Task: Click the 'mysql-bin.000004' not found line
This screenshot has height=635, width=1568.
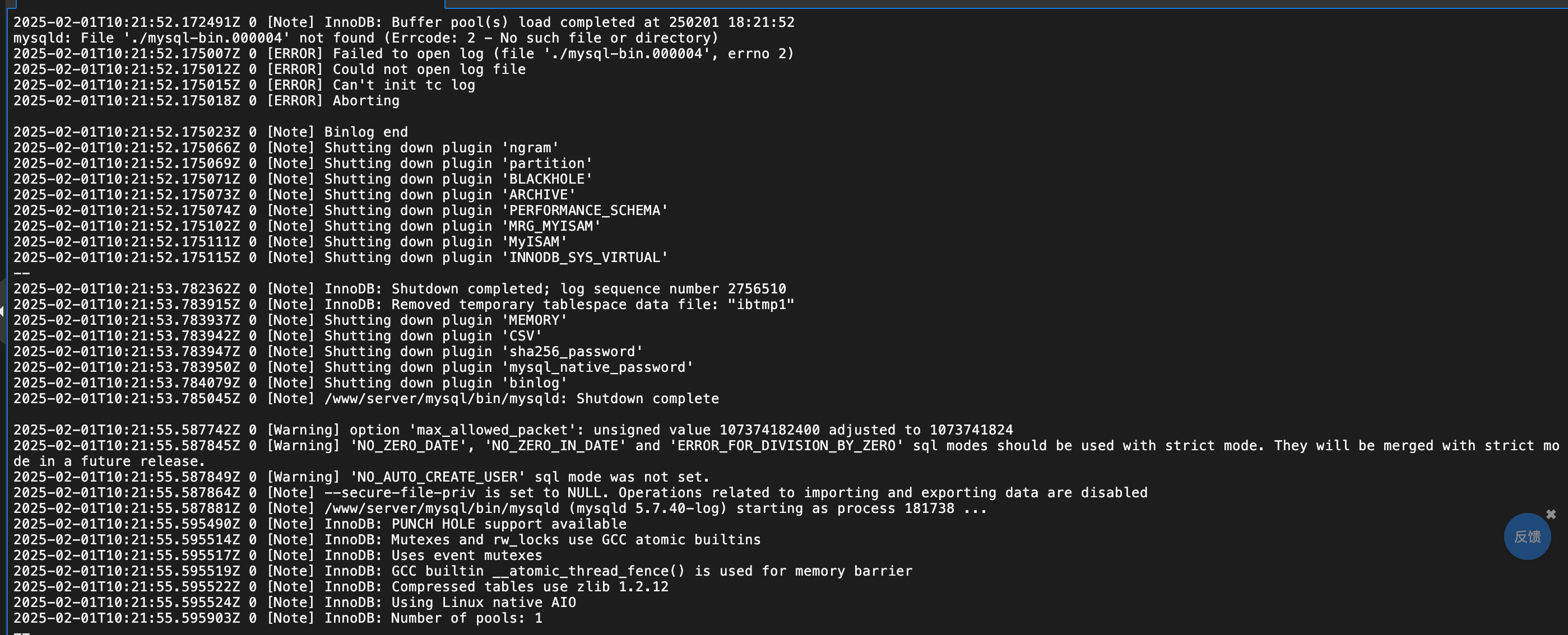Action: [366, 38]
